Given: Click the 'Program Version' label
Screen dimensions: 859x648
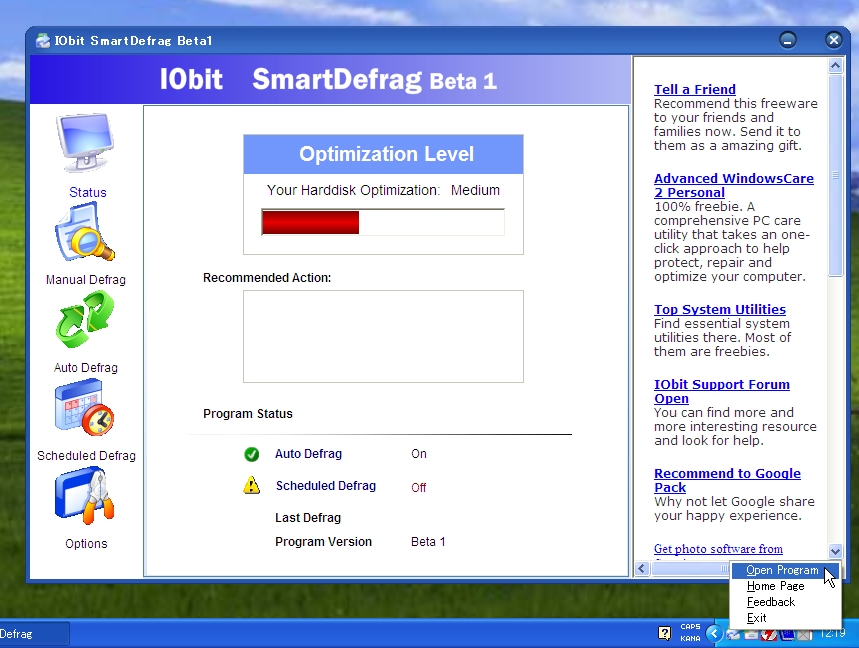Looking at the screenshot, I should point(323,542).
